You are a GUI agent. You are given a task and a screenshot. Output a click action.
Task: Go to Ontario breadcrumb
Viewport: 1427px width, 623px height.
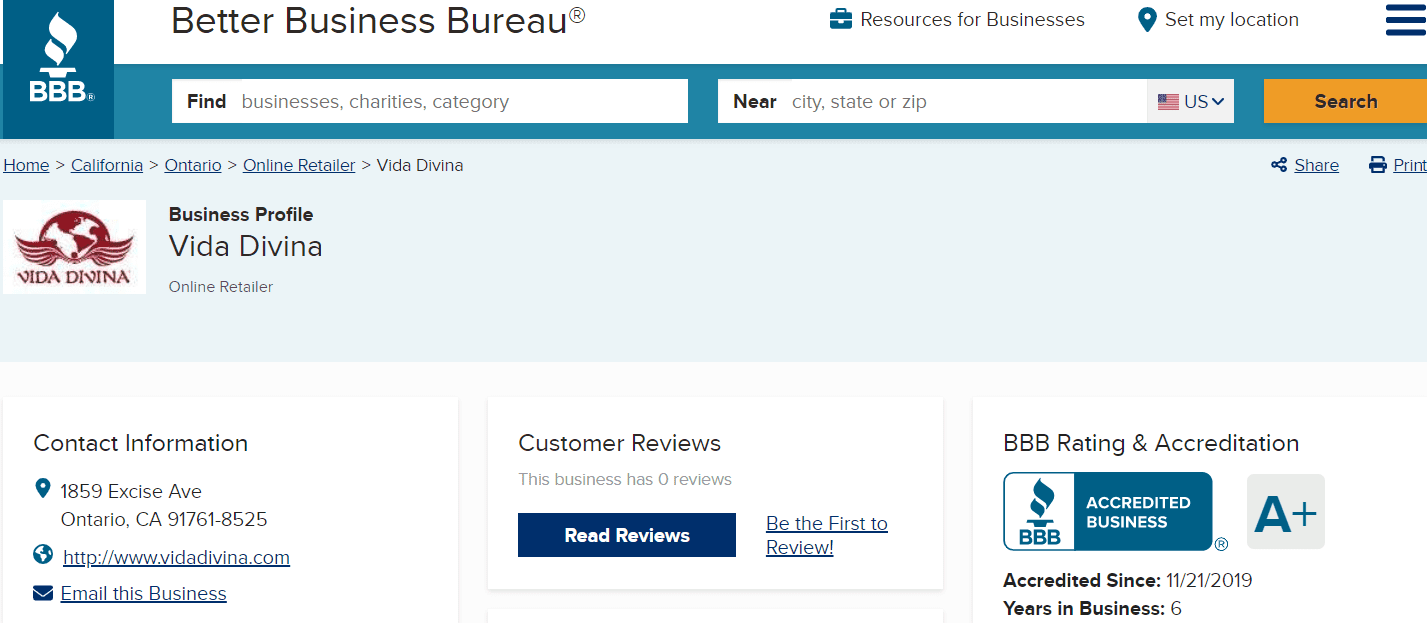coord(193,165)
